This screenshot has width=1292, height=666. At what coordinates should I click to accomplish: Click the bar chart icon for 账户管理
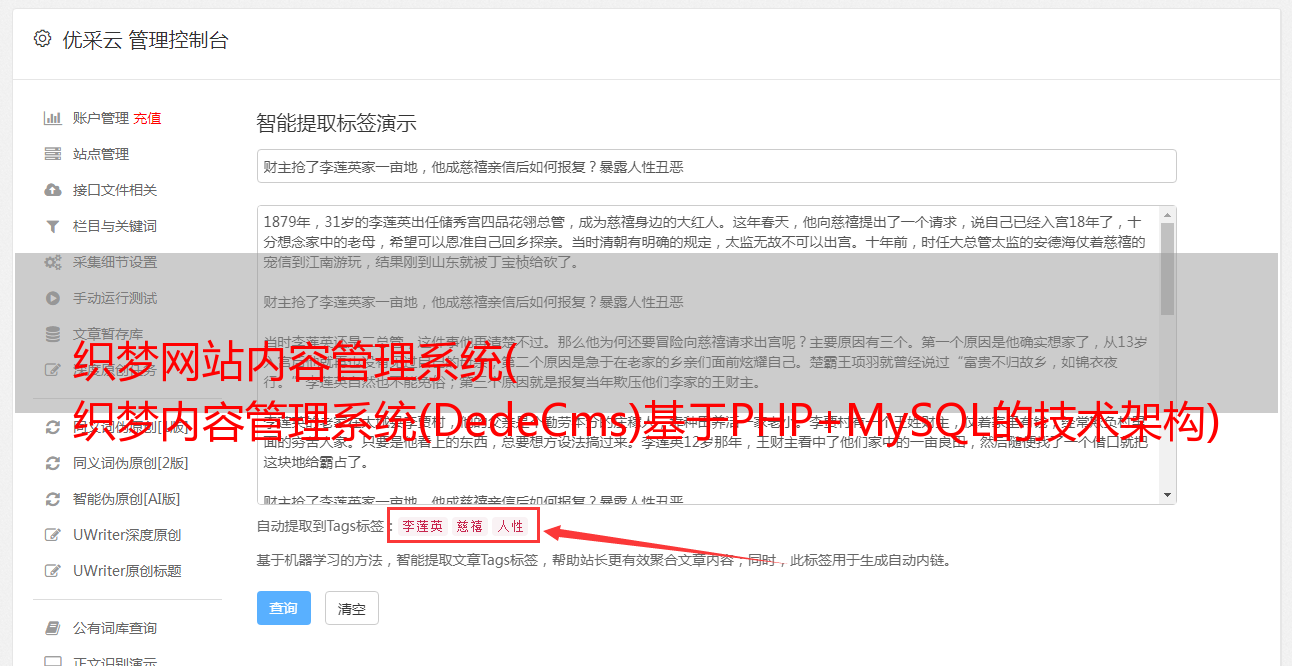coord(53,118)
